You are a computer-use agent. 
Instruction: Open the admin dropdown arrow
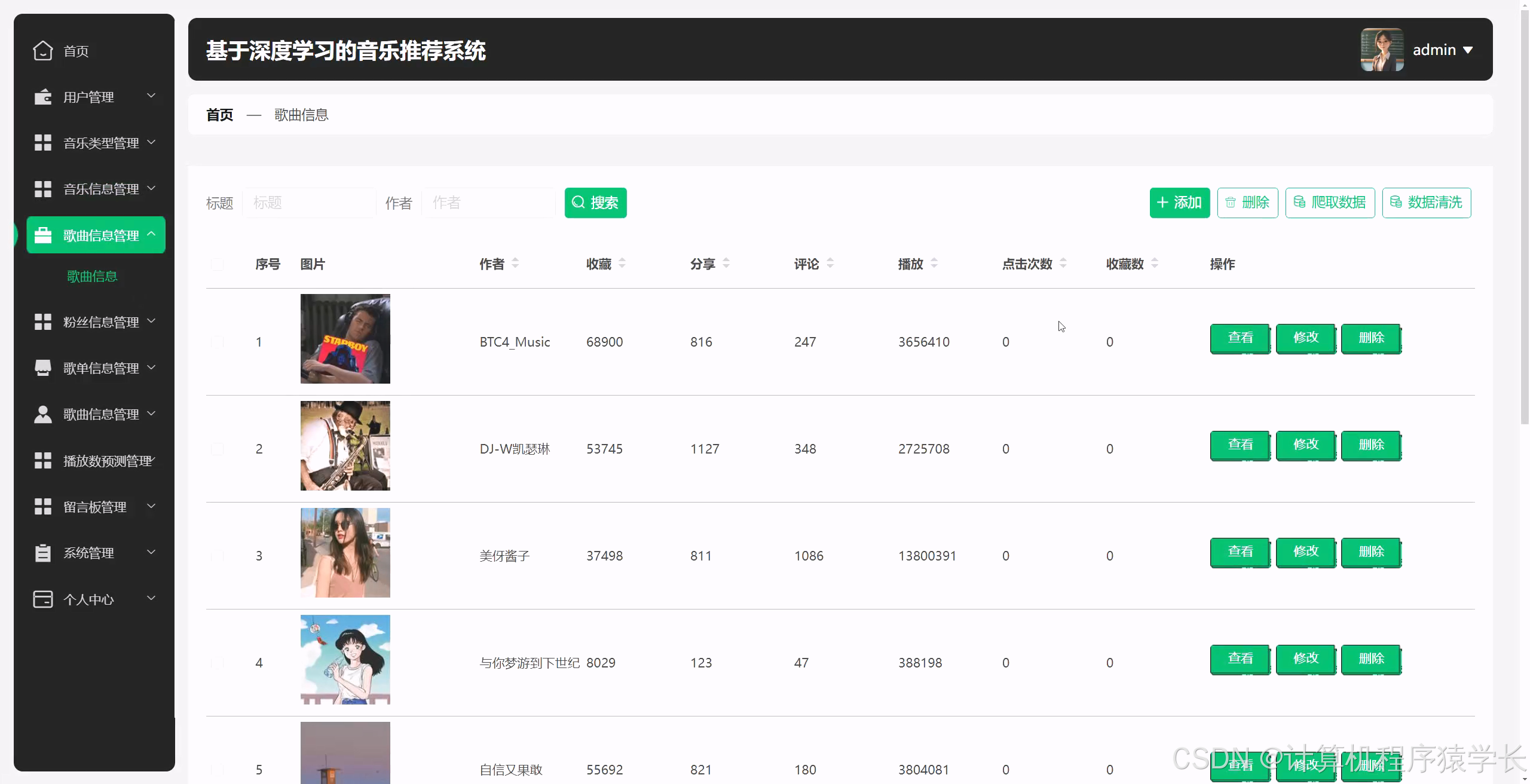(x=1468, y=50)
